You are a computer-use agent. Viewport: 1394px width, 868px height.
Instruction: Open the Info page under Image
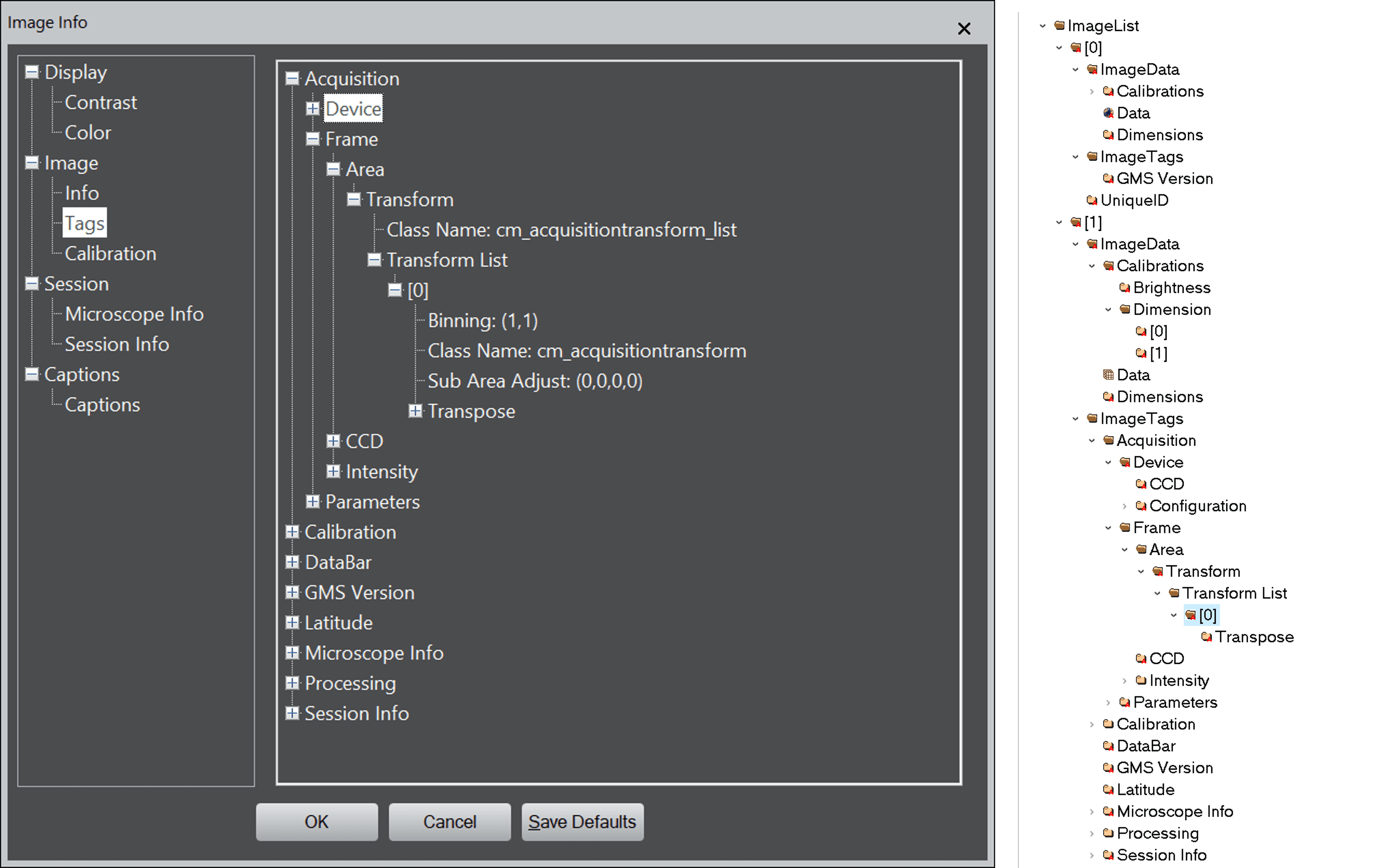(x=81, y=193)
